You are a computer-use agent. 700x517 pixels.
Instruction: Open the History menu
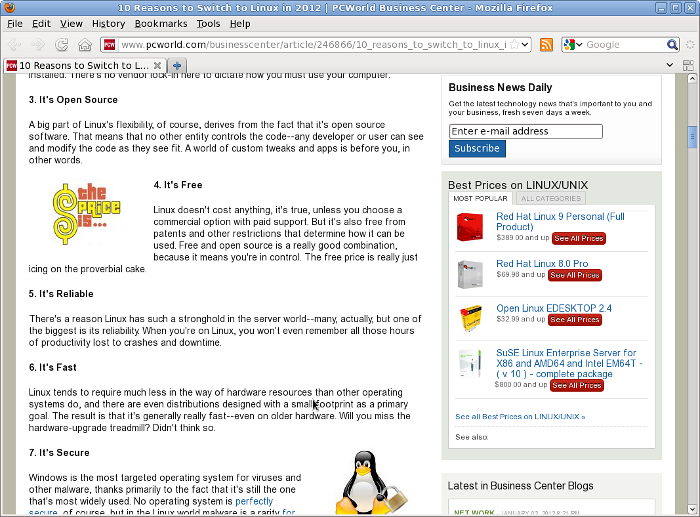(x=108, y=24)
